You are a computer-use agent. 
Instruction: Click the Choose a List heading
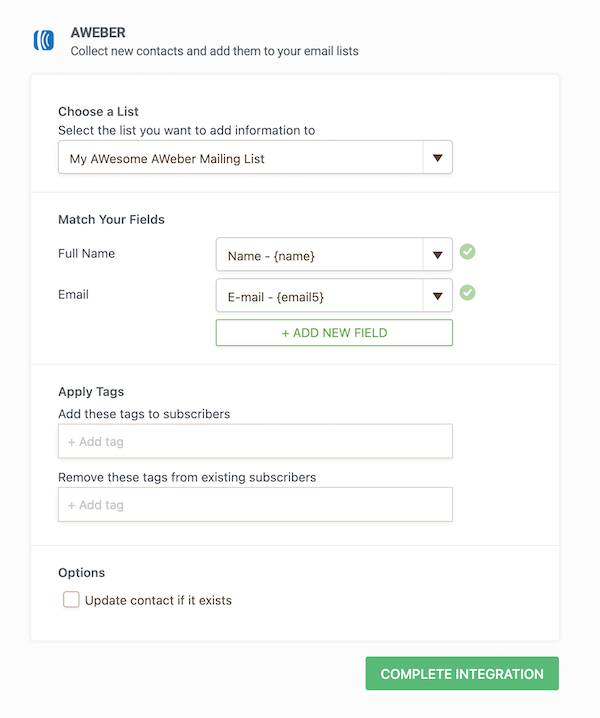tap(98, 112)
